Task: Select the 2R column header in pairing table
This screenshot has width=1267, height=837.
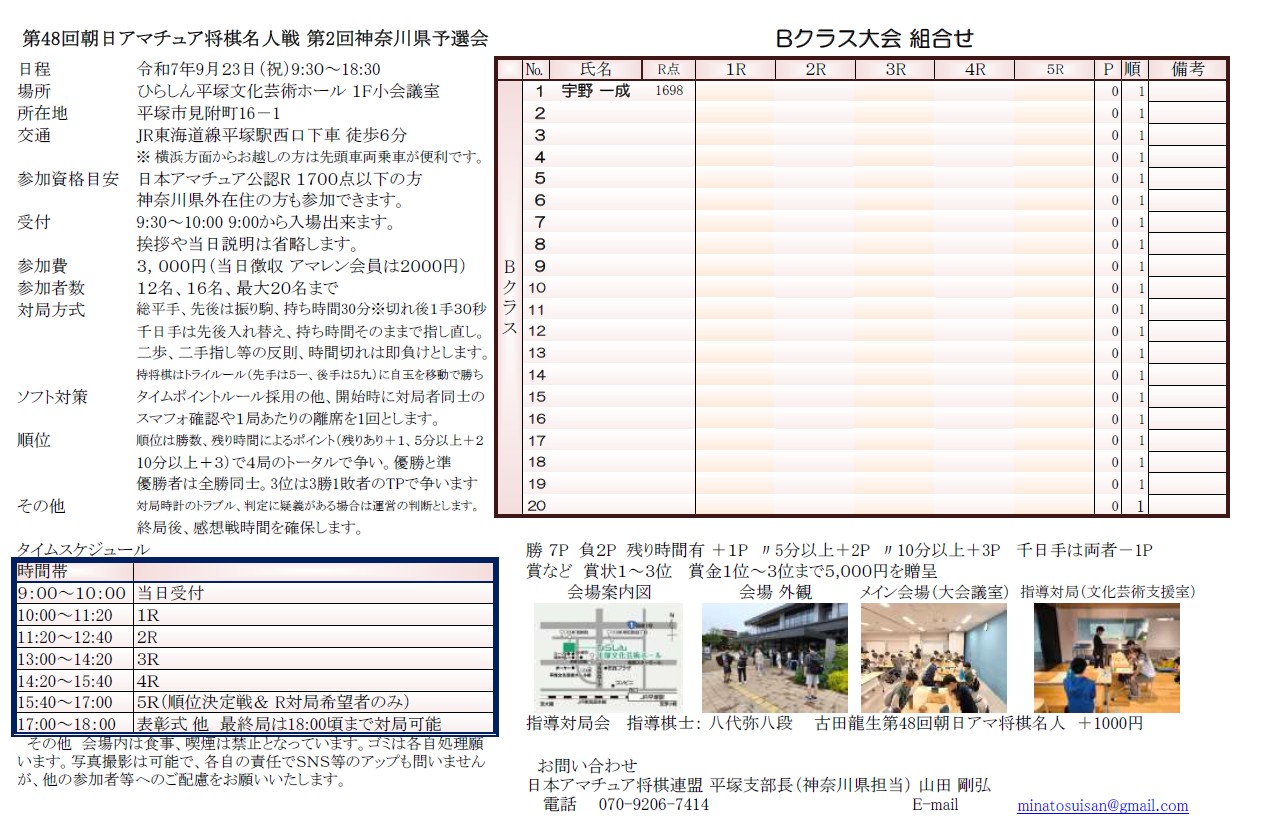Action: point(815,69)
